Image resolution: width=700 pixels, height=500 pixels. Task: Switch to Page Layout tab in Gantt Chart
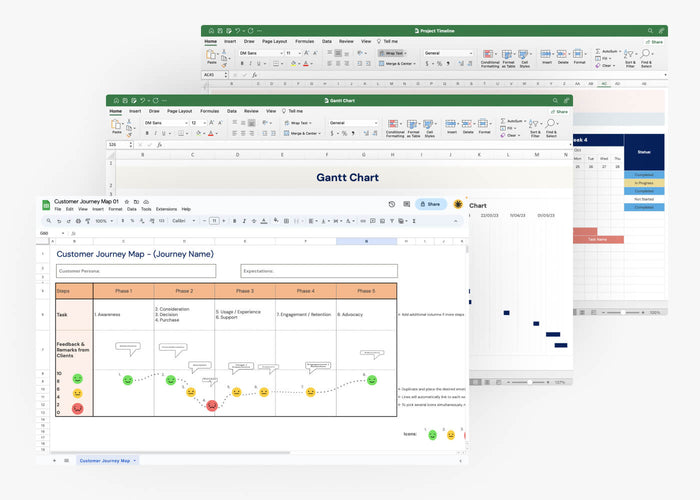point(180,111)
